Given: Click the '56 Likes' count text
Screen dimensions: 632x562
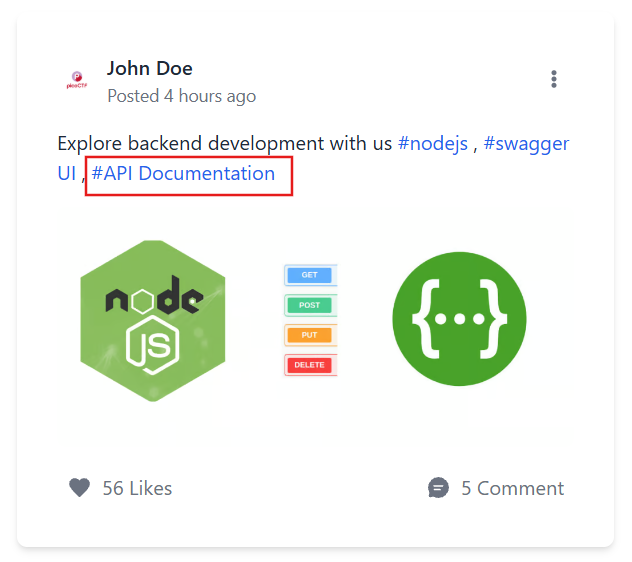Looking at the screenshot, I should 137,488.
